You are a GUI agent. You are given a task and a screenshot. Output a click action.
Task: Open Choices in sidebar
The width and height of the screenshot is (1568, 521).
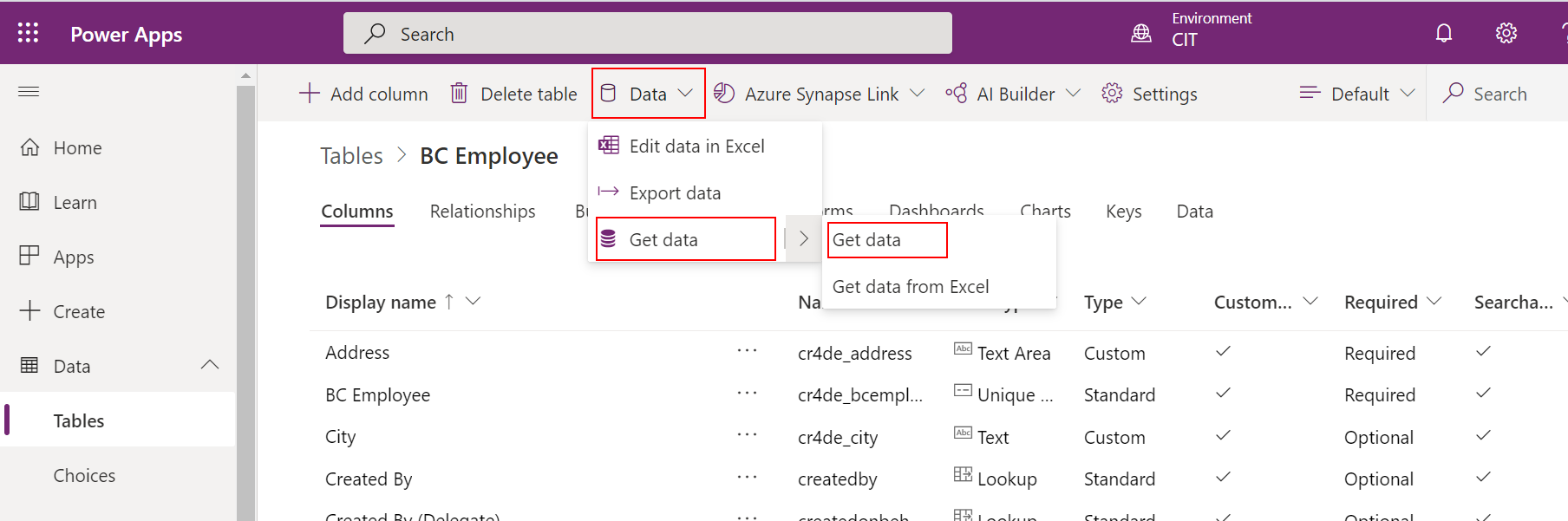point(118,475)
